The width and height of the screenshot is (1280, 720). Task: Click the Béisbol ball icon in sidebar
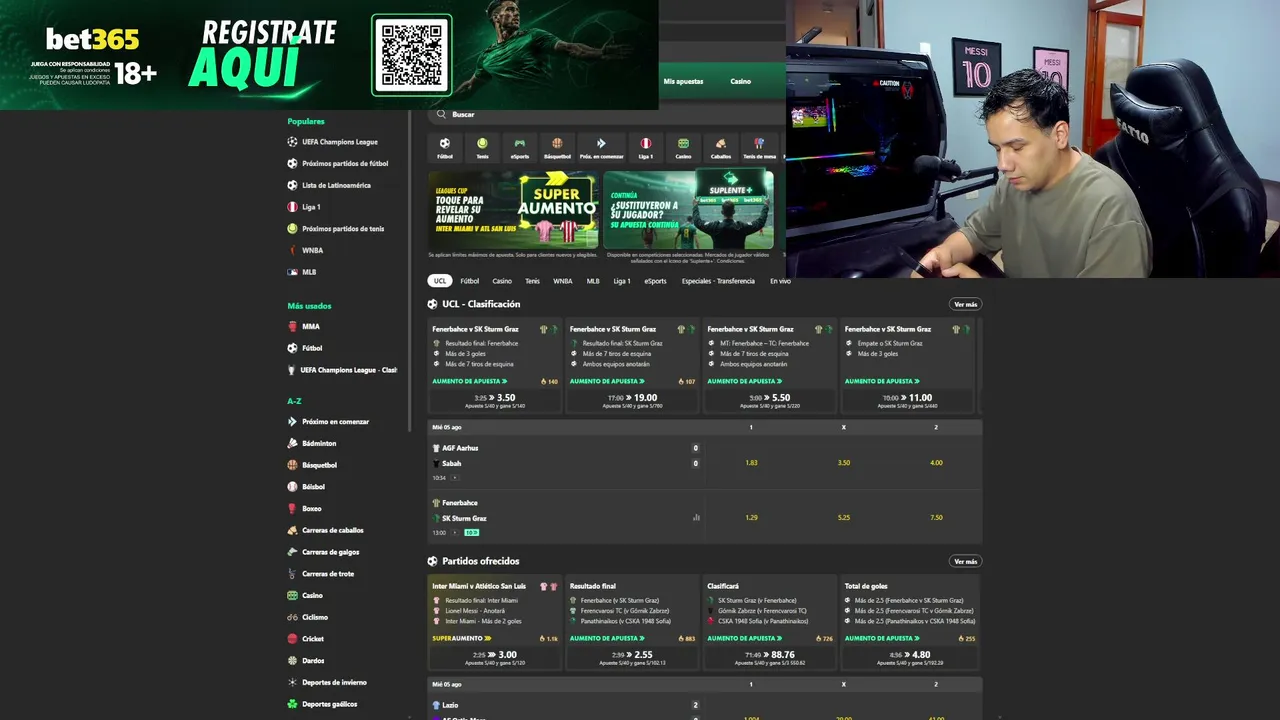pyautogui.click(x=293, y=487)
